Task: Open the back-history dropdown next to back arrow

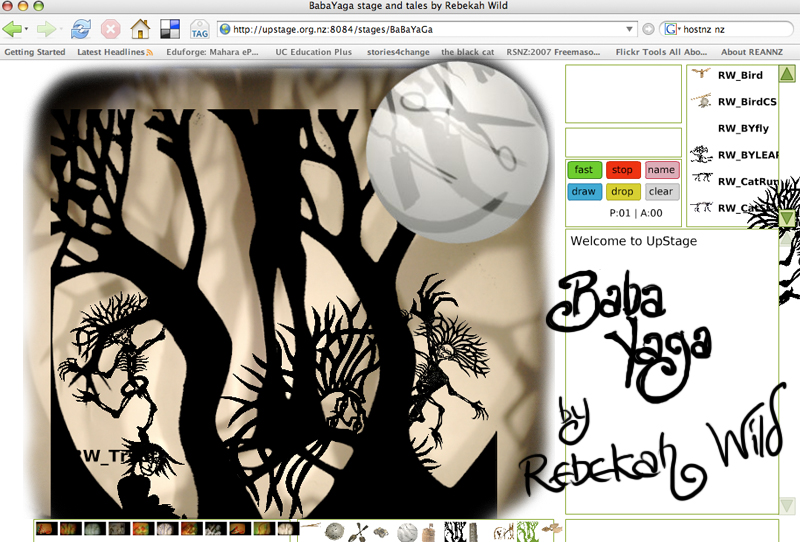Action: pyautogui.click(x=27, y=29)
